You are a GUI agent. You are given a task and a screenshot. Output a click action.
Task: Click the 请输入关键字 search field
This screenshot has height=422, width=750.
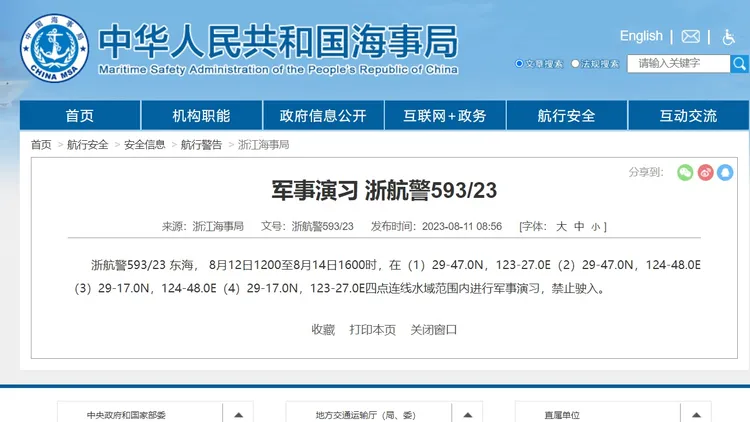tap(679, 64)
